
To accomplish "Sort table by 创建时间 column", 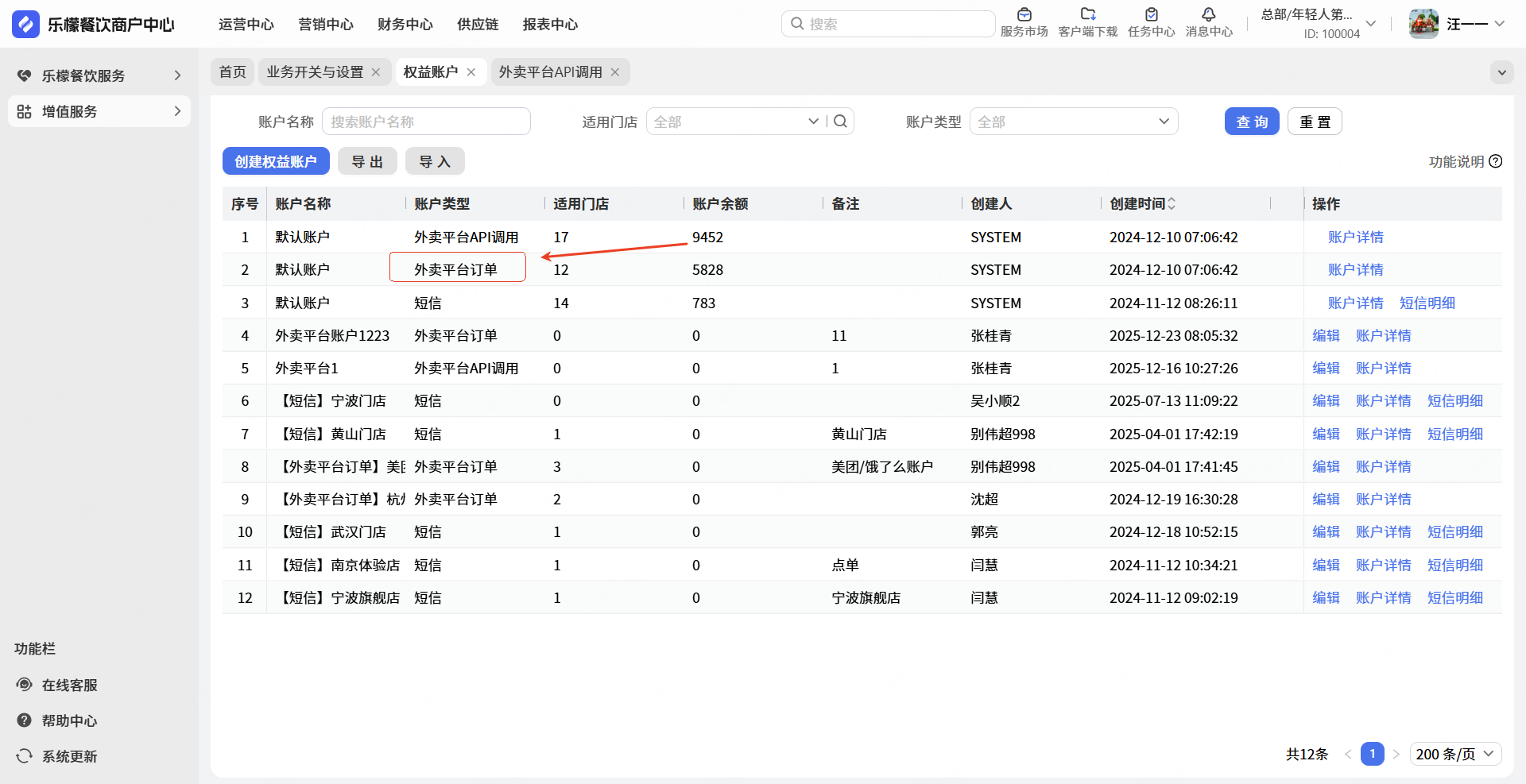I will 1172,204.
